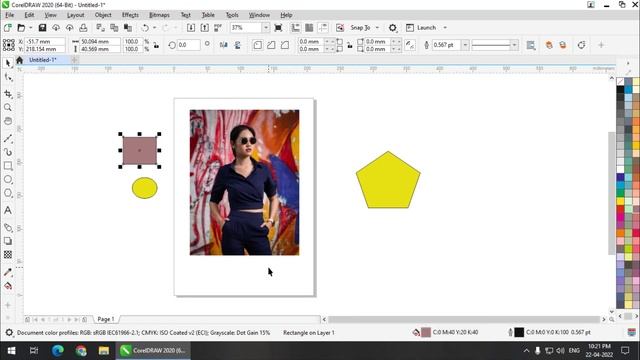Click the Undo button

coord(145,28)
